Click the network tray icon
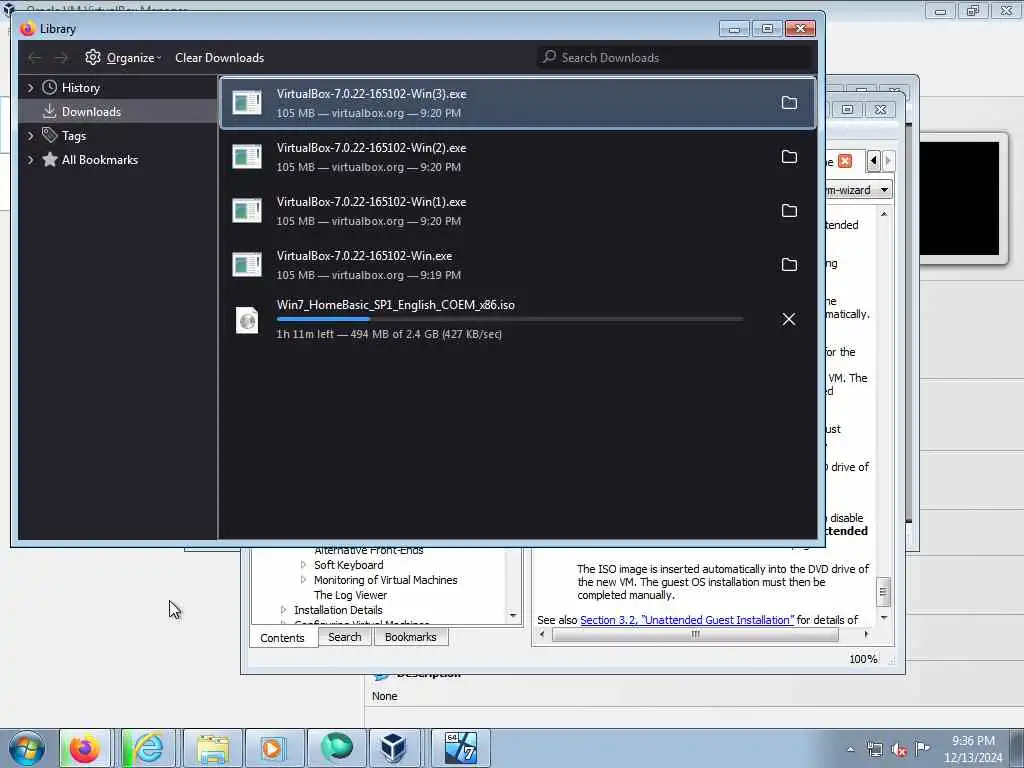This screenshot has width=1024, height=768. click(875, 750)
